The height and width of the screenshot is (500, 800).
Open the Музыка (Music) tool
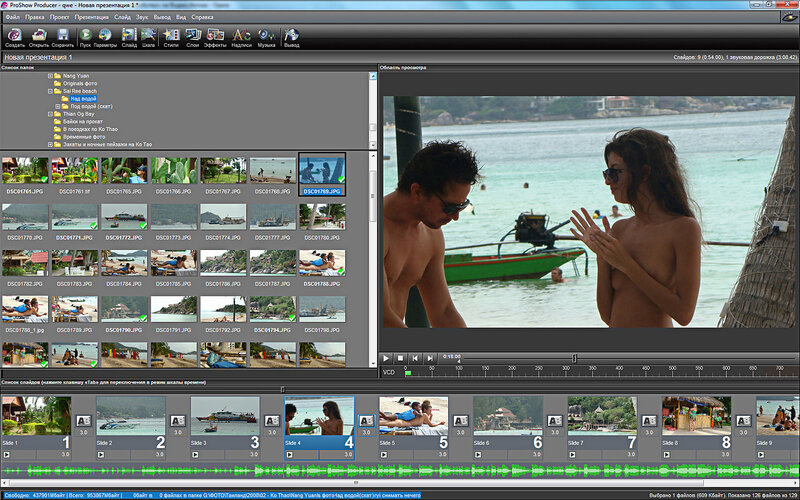pos(266,37)
